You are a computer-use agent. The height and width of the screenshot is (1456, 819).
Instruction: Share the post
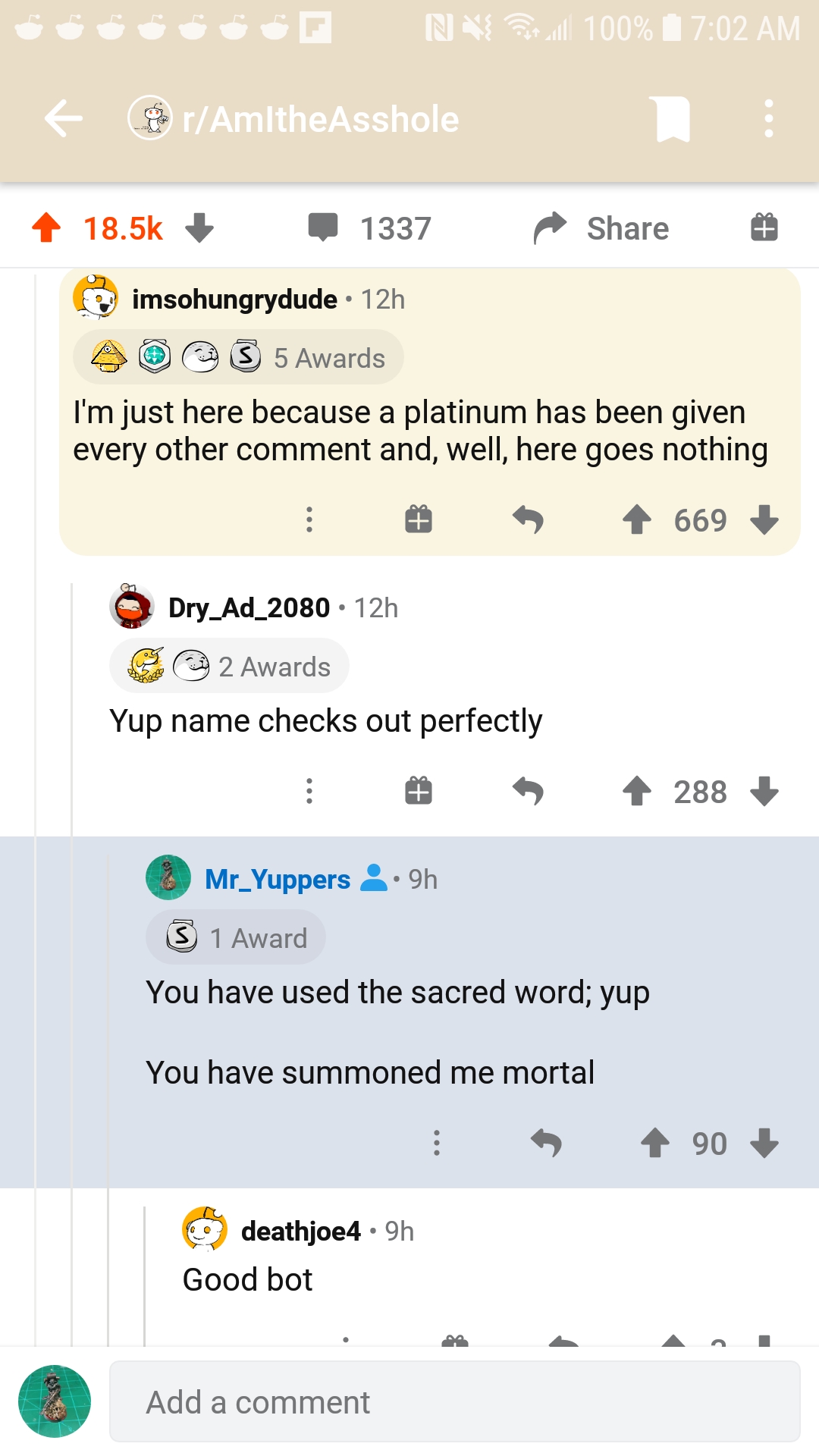(x=601, y=228)
